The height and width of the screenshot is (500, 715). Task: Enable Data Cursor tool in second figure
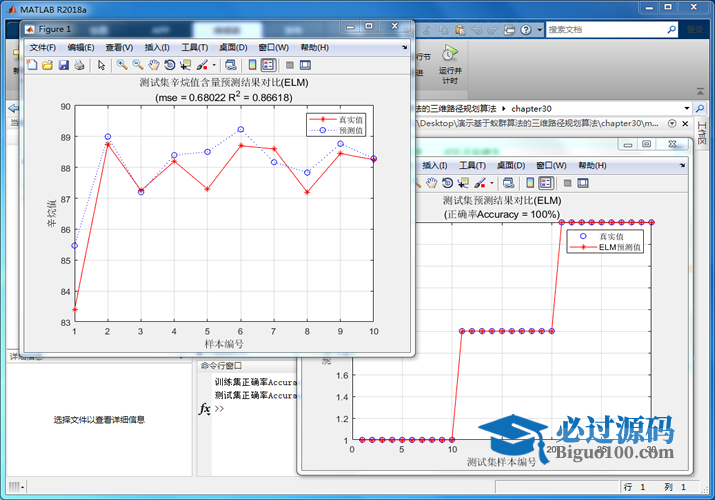(463, 183)
